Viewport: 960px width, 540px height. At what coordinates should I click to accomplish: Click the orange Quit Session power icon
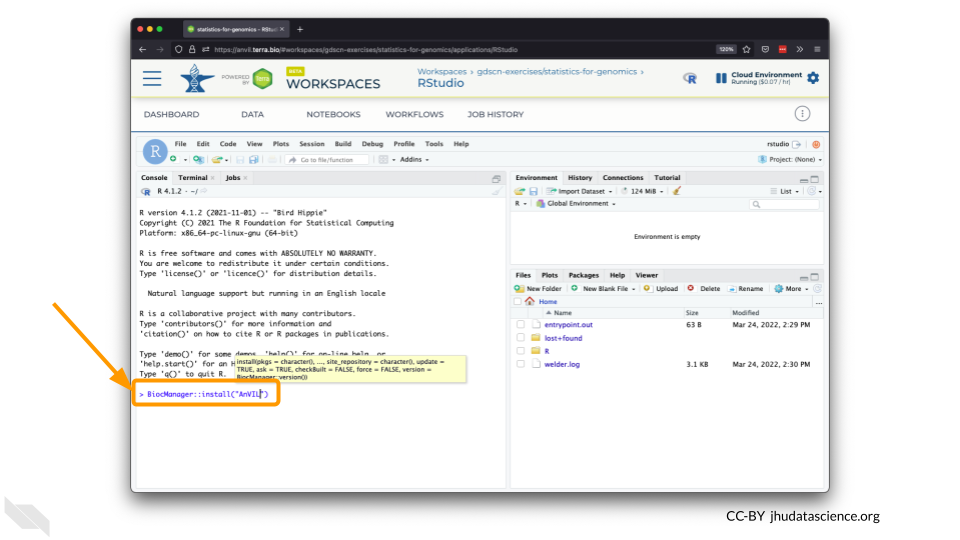click(x=816, y=144)
